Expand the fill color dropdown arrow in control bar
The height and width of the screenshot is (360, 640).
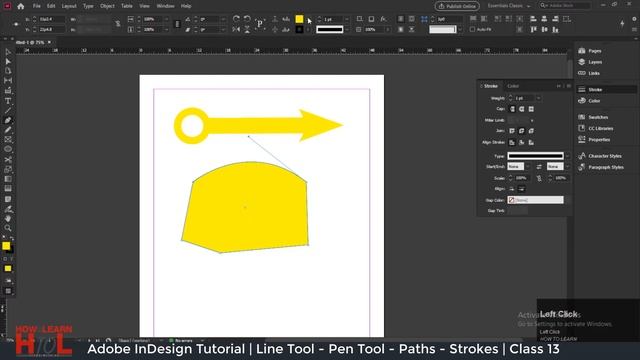(x=308, y=19)
